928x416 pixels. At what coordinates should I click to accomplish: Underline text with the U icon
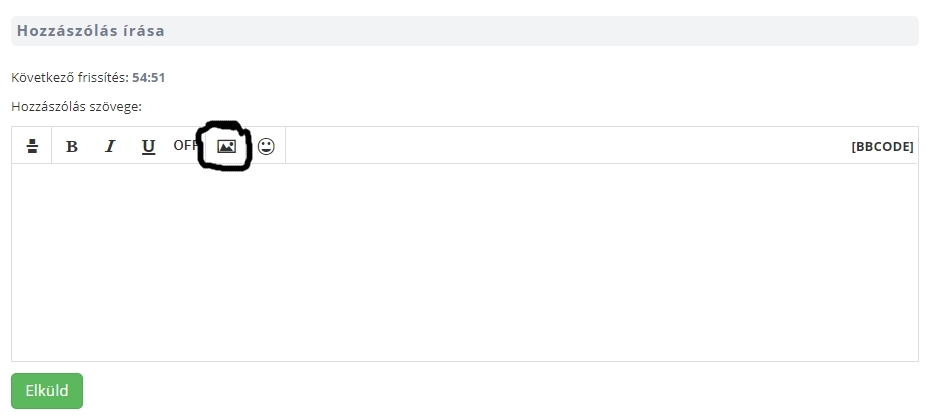tap(148, 146)
